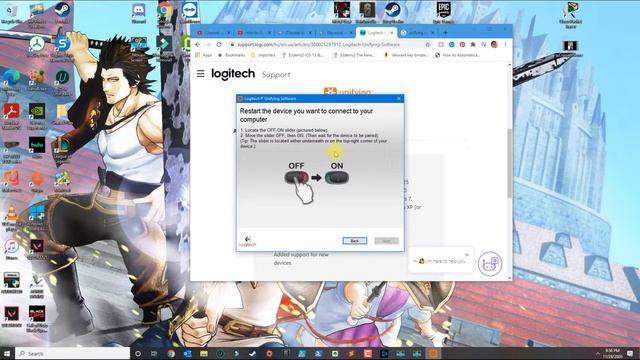Open the Valorant key bindings bookmark
This screenshot has height=360, width=640.
tap(406, 55)
